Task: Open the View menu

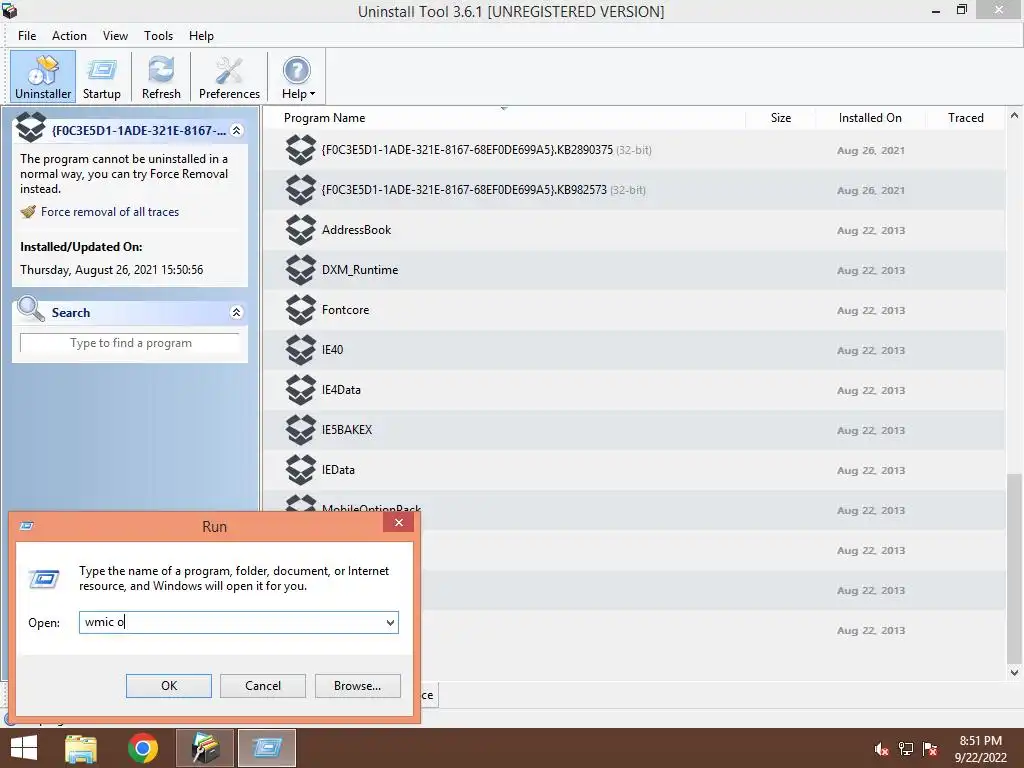Action: [115, 36]
